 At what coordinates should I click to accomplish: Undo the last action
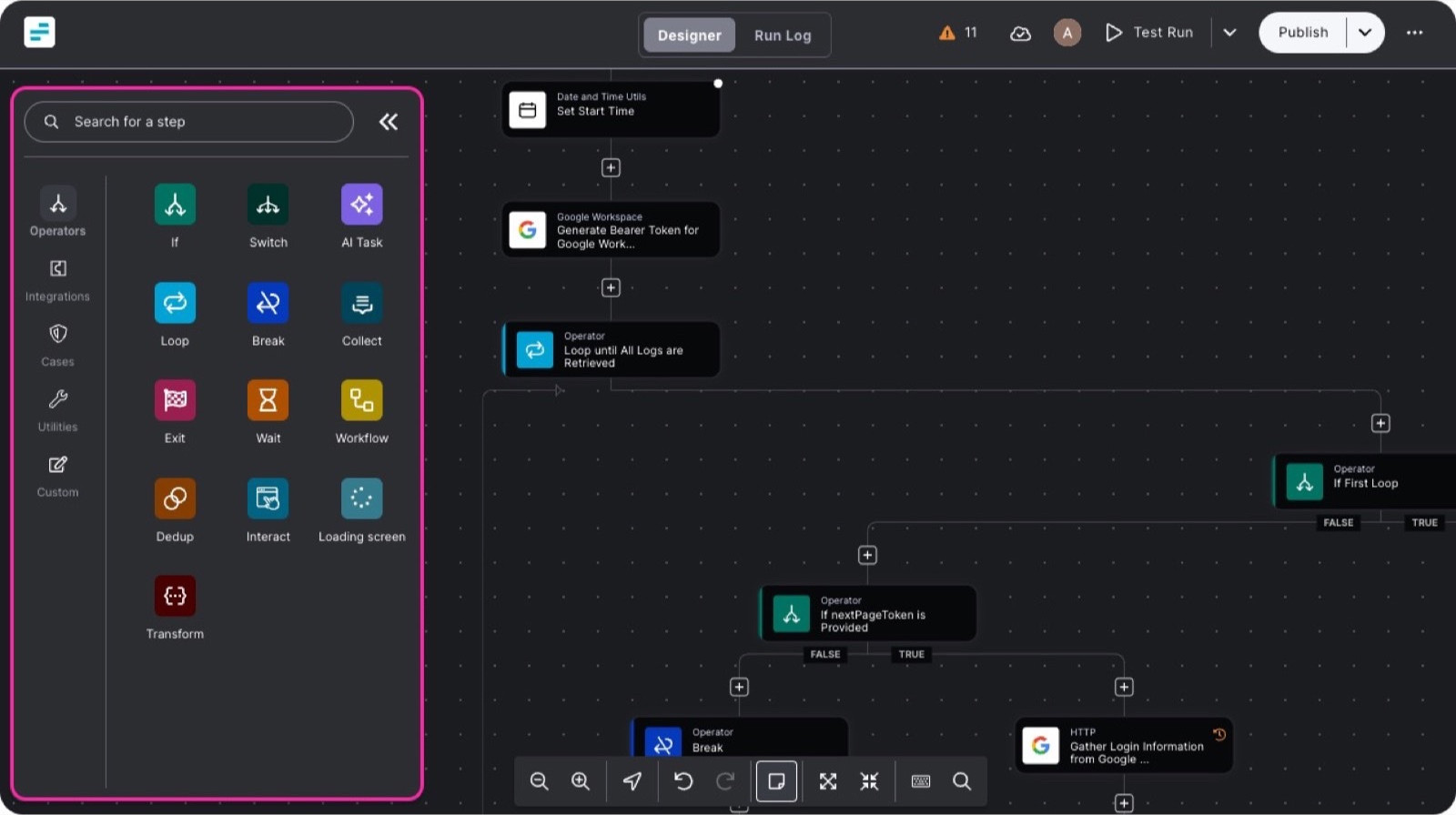683,781
